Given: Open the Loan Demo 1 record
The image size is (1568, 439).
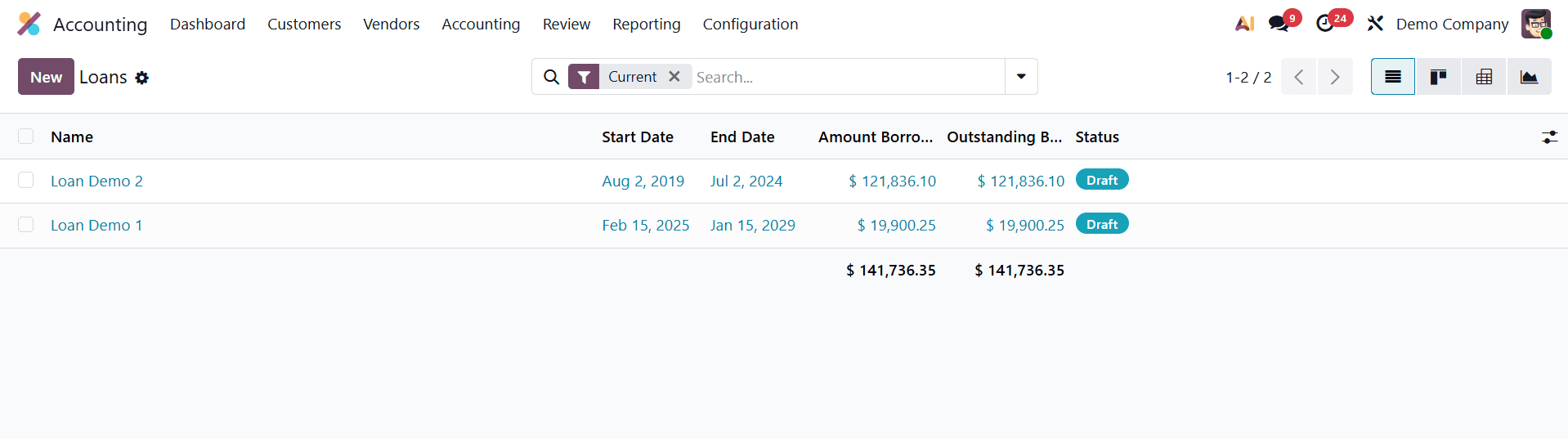Looking at the screenshot, I should click(96, 225).
